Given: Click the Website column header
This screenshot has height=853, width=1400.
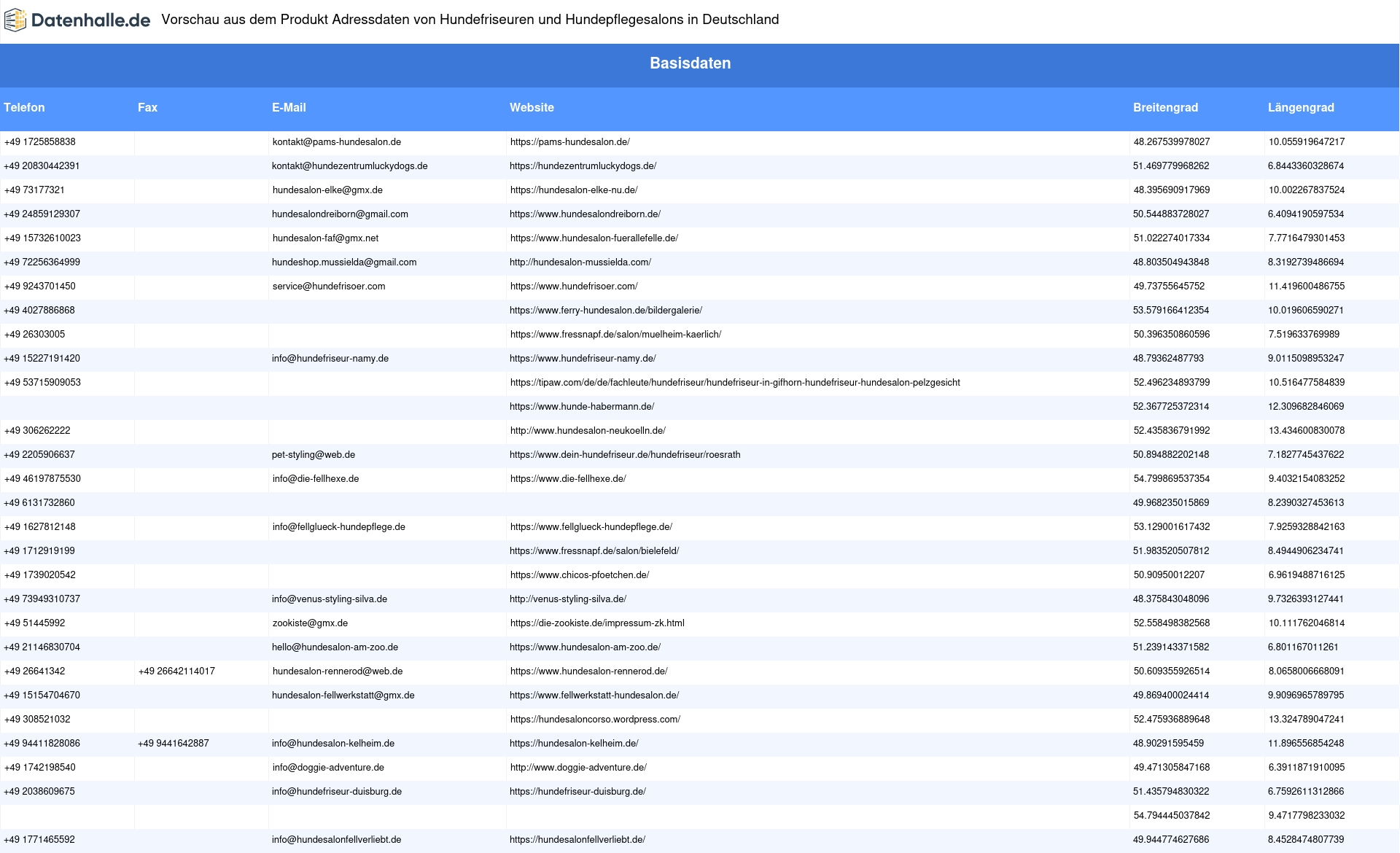Looking at the screenshot, I should tap(532, 108).
